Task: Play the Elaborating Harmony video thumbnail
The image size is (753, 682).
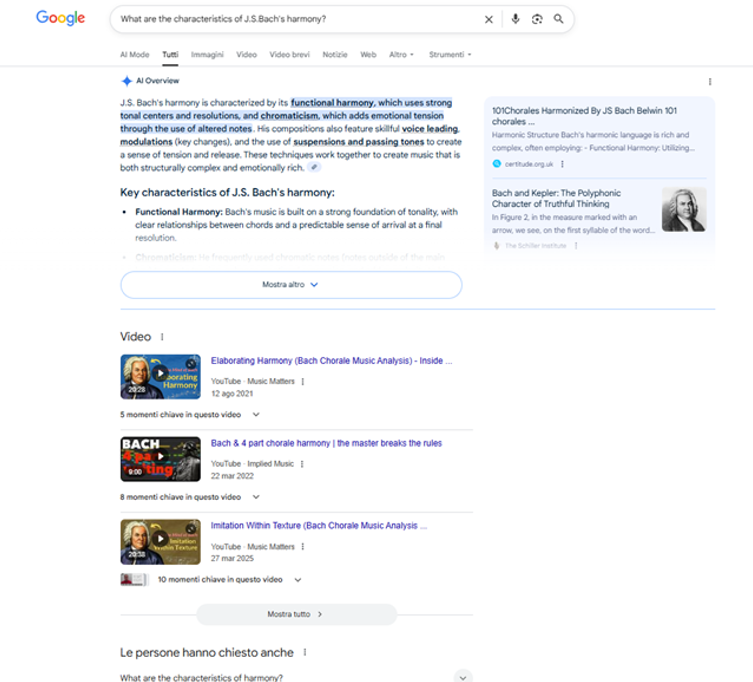Action: (160, 377)
